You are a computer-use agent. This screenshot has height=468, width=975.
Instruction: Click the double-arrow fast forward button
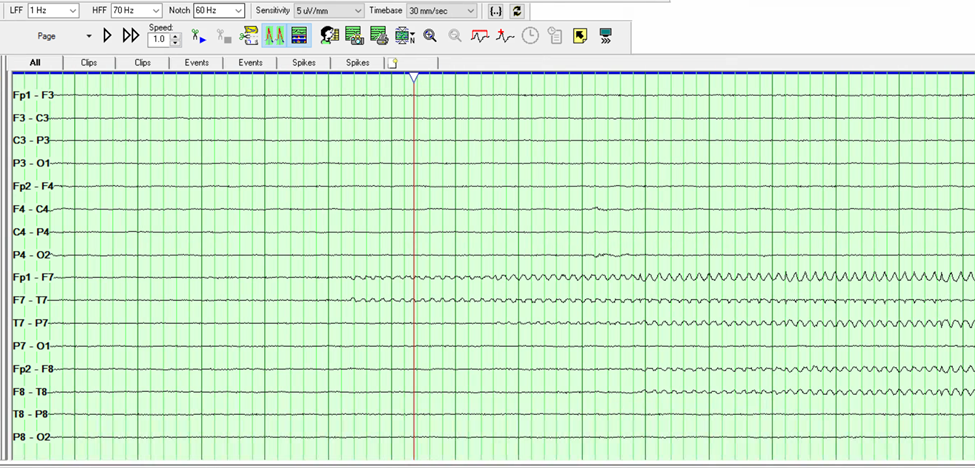click(x=130, y=36)
